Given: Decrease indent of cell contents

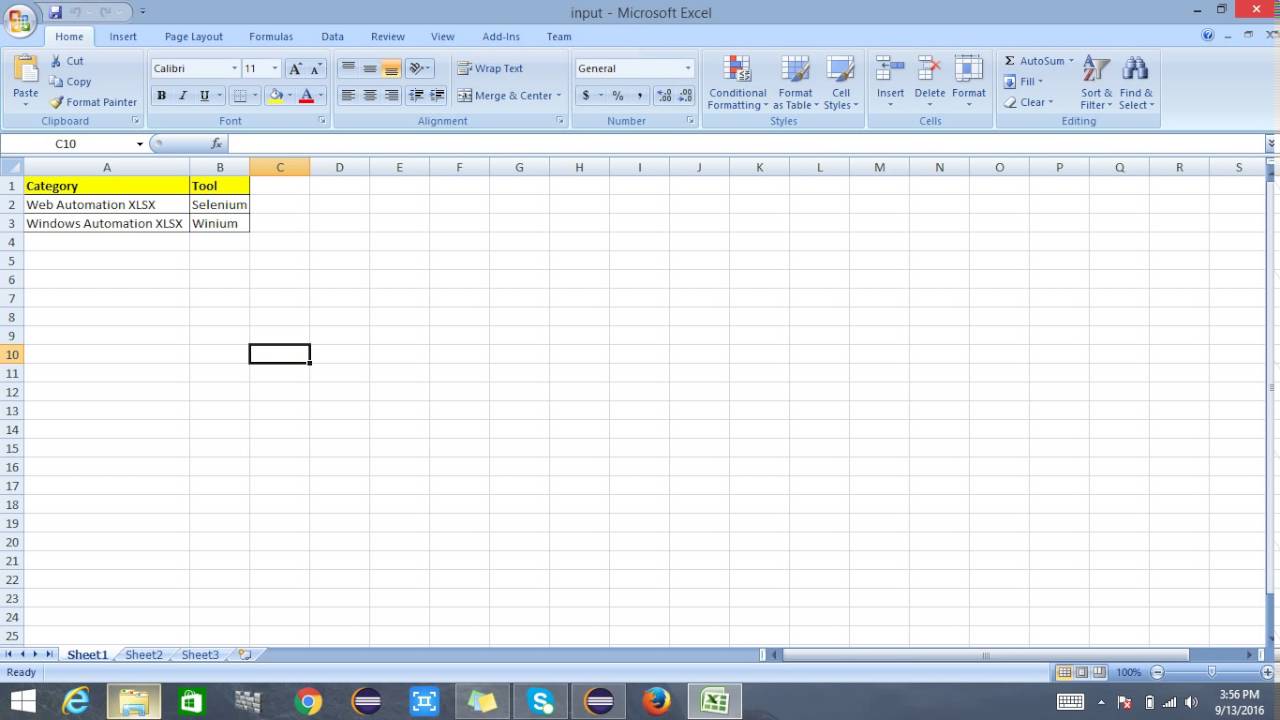Looking at the screenshot, I should (415, 95).
